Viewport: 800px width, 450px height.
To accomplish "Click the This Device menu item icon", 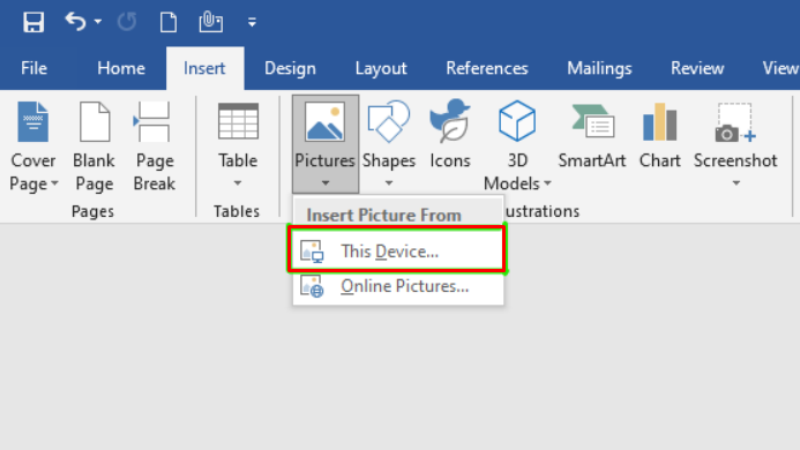I will pos(312,252).
